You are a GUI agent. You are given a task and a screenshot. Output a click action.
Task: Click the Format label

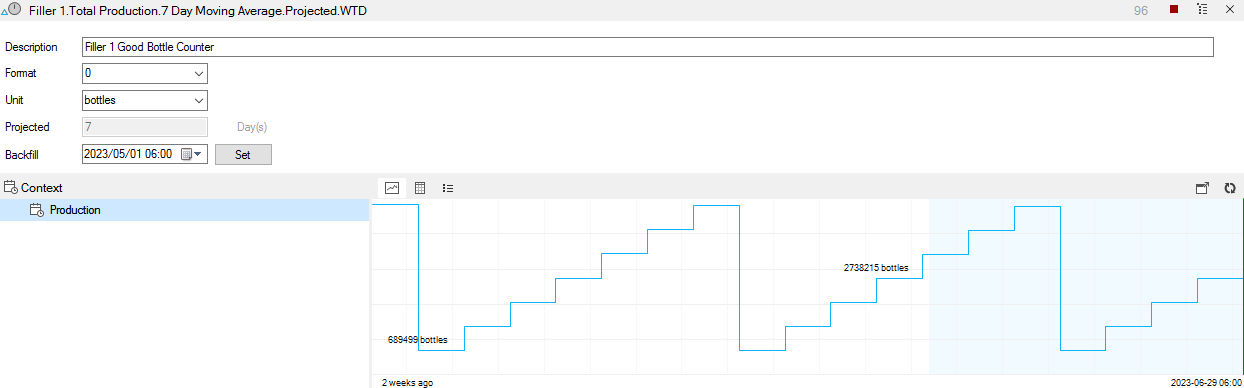pos(21,73)
